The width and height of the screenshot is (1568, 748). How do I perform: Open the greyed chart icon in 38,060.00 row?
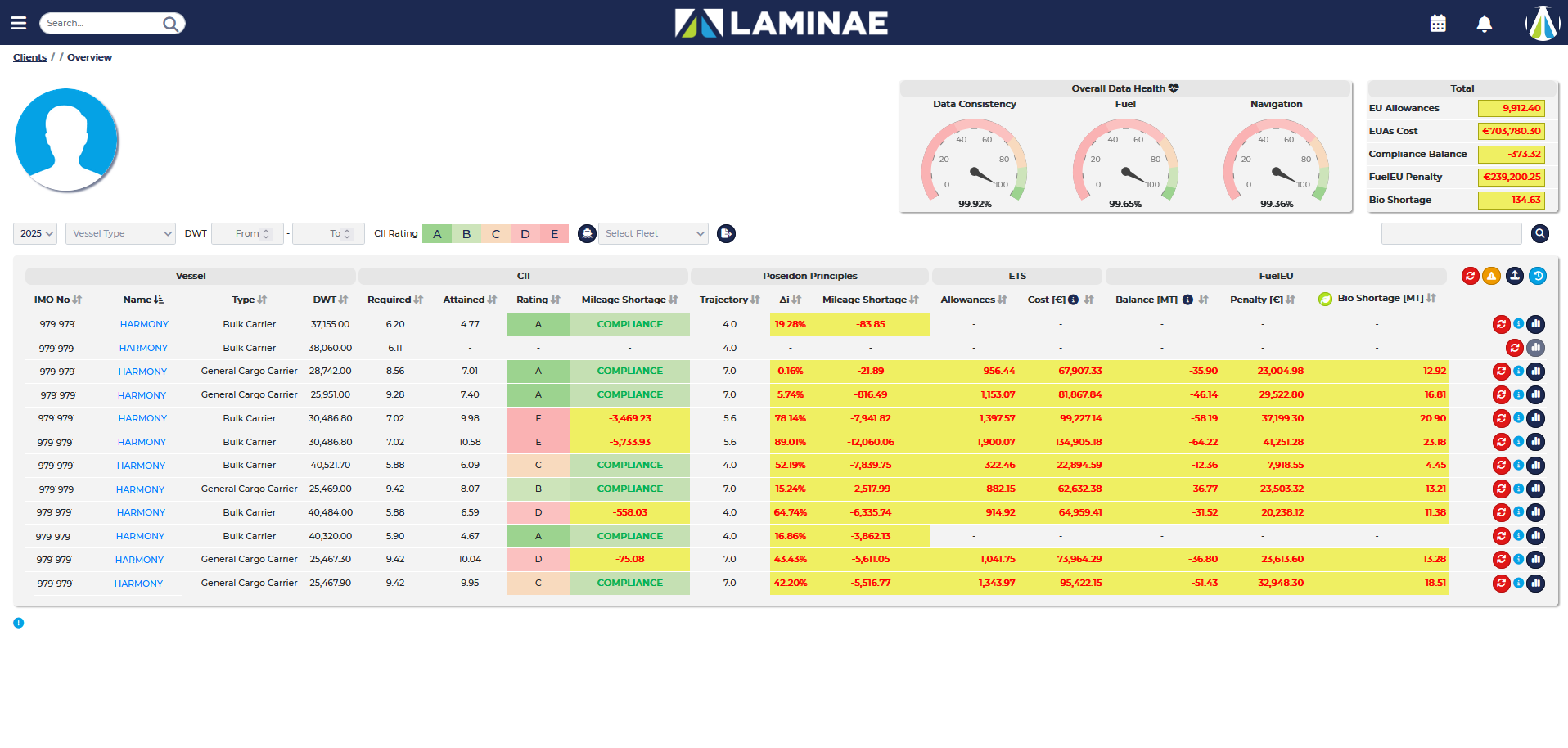click(1536, 348)
